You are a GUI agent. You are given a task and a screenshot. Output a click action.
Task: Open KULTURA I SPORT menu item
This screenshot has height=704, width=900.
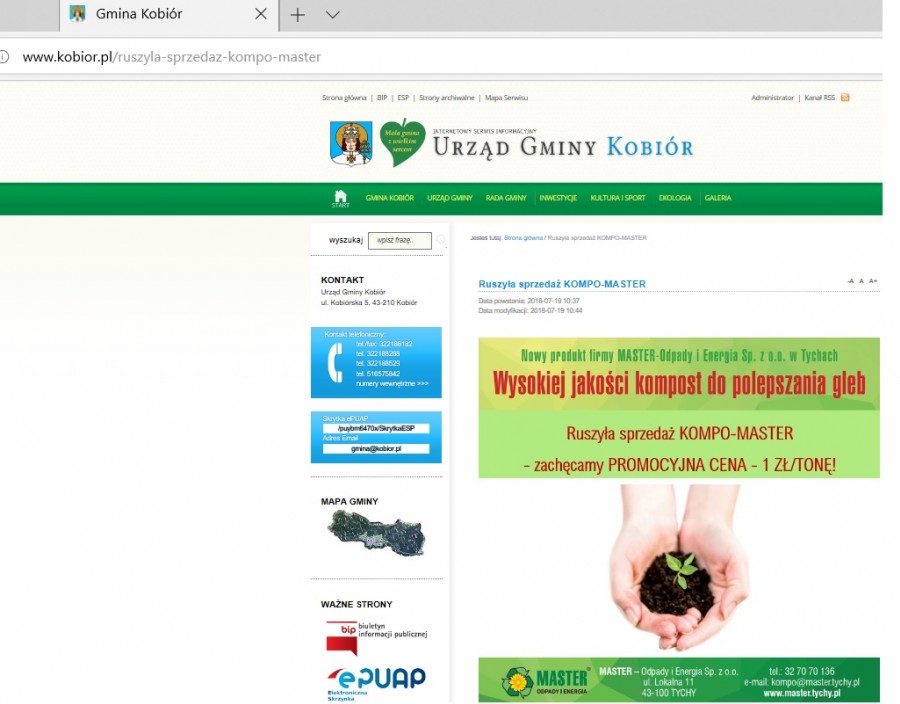click(x=618, y=198)
